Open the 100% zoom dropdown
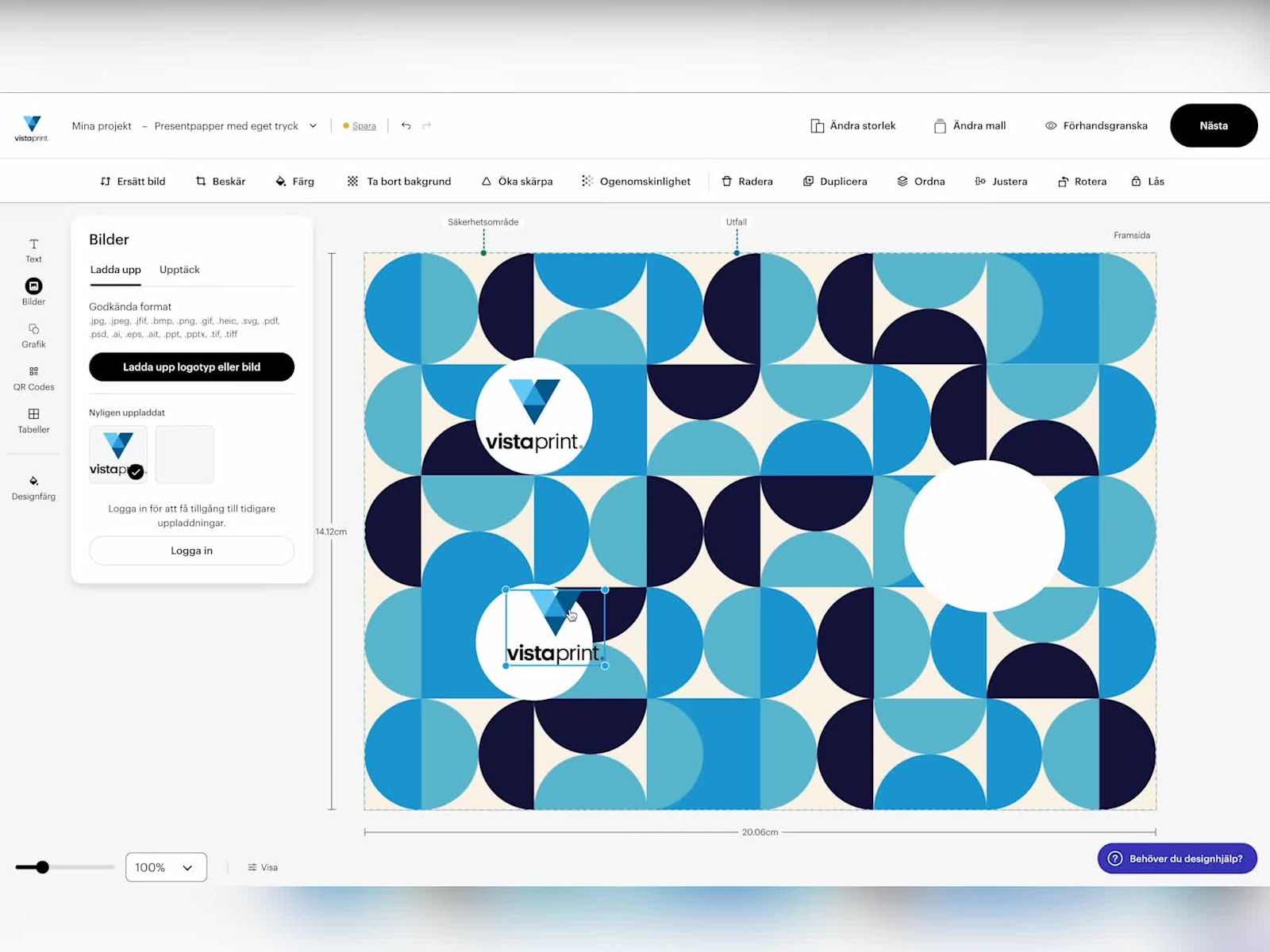The image size is (1270, 952). coord(166,867)
